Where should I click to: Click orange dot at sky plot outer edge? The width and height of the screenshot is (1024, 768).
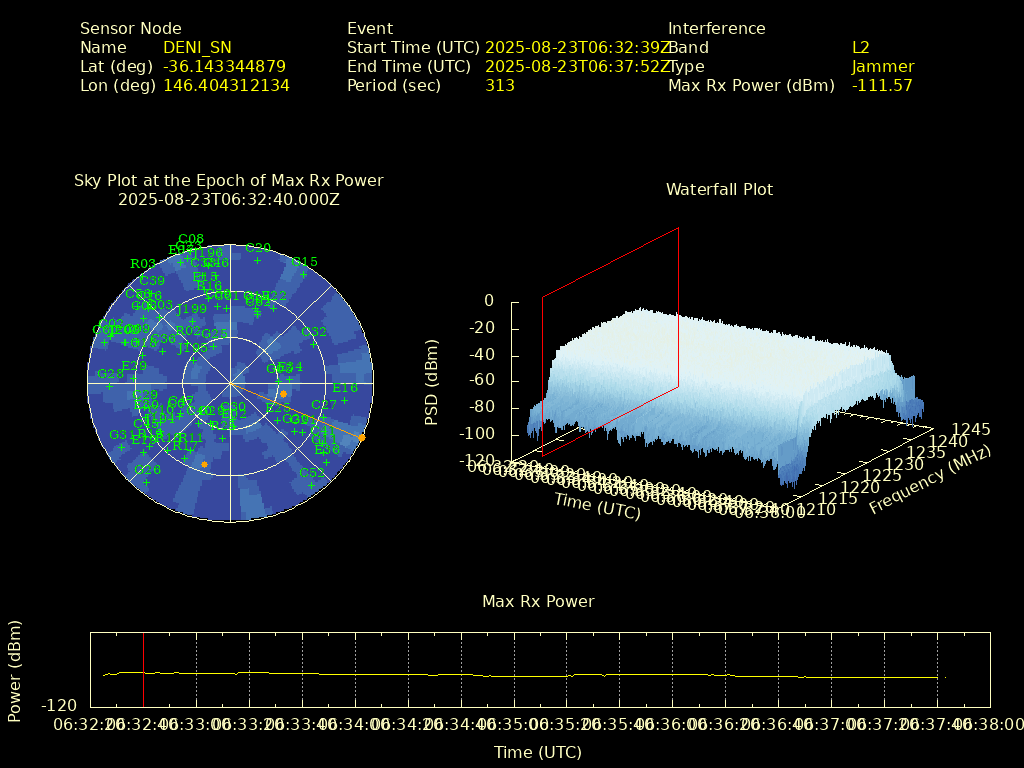pos(361,437)
